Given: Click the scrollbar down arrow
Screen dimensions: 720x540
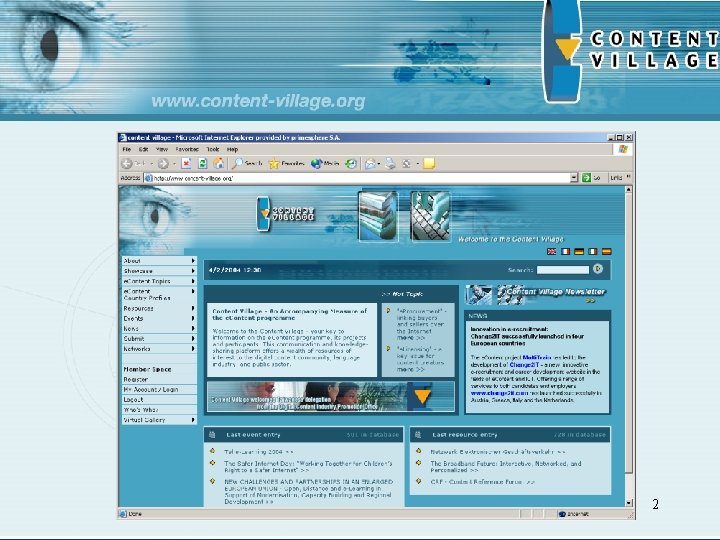Looking at the screenshot, I should [629, 503].
